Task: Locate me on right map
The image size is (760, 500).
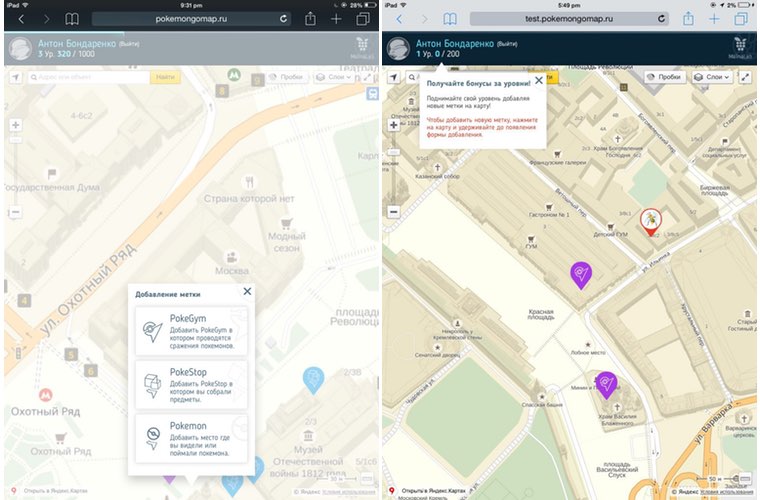Action: click(394, 77)
